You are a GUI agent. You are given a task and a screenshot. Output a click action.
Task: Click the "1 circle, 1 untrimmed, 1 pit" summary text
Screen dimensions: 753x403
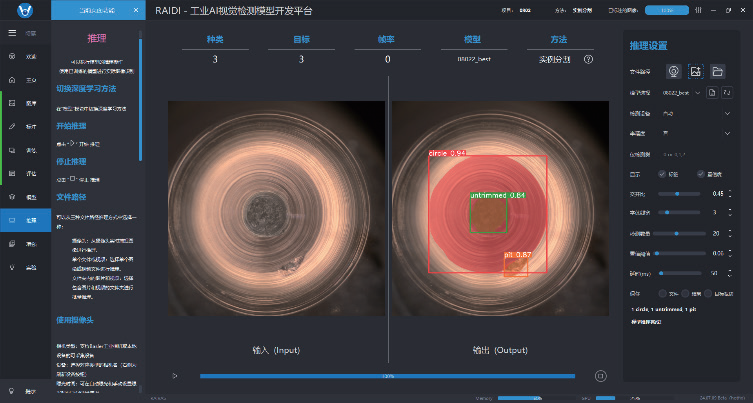[x=664, y=309]
